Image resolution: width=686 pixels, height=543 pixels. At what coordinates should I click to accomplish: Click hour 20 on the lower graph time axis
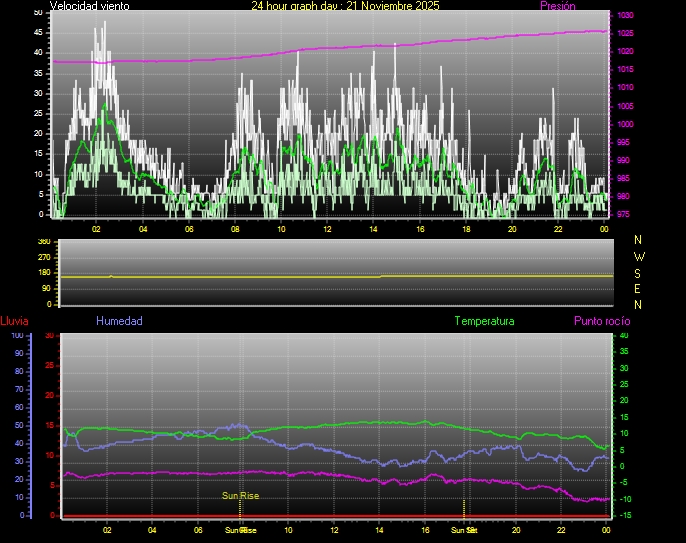tap(516, 530)
